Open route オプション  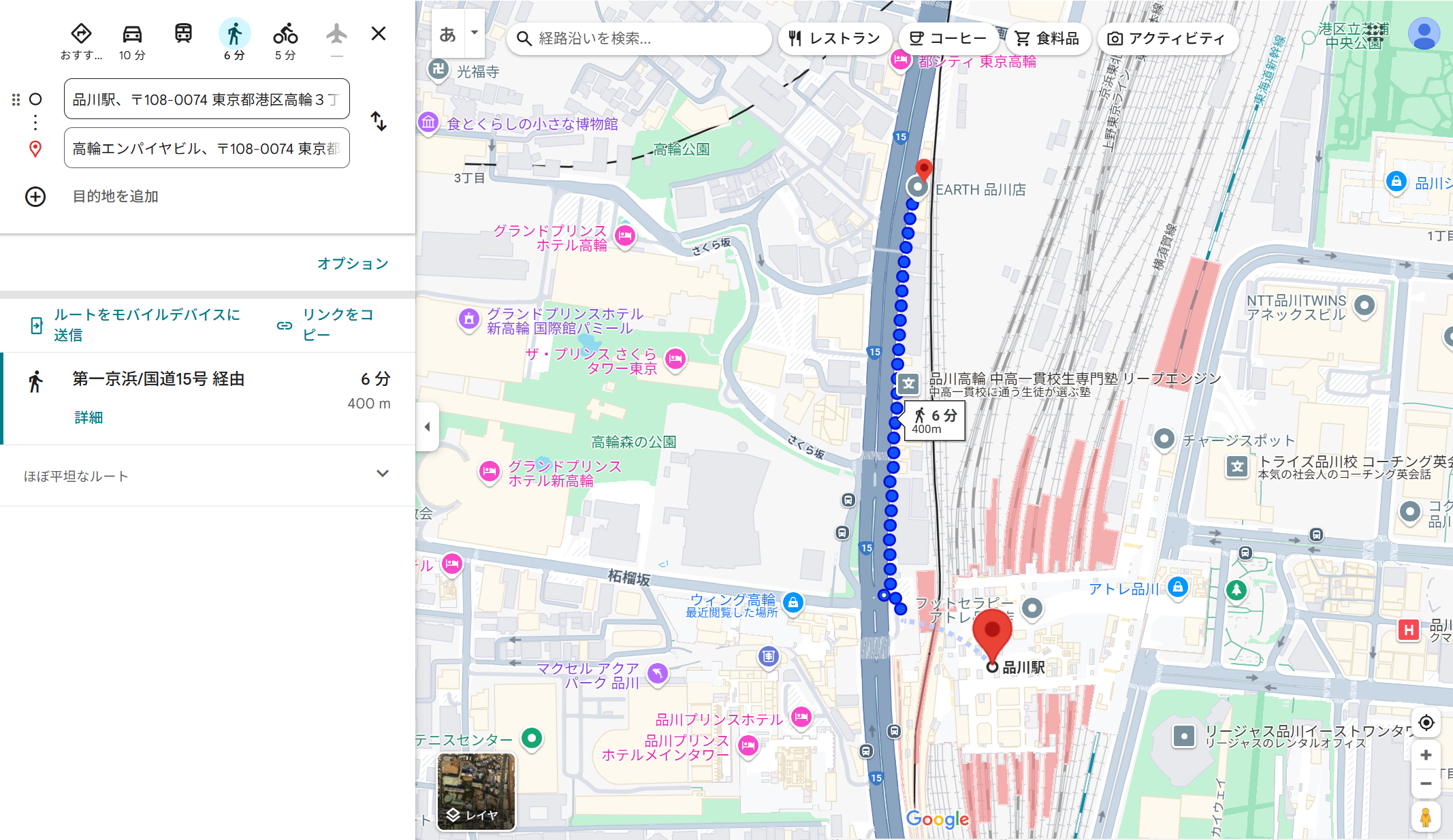[x=353, y=263]
